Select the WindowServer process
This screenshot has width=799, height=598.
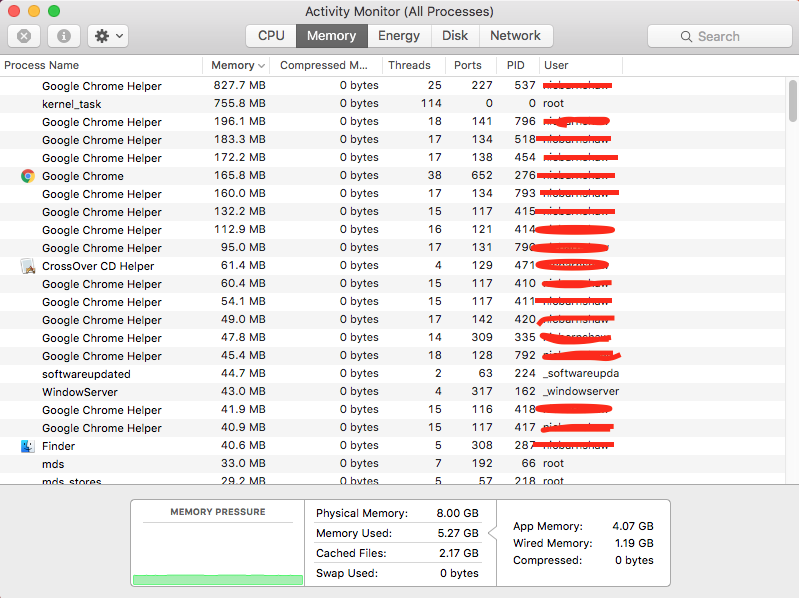tap(392, 392)
